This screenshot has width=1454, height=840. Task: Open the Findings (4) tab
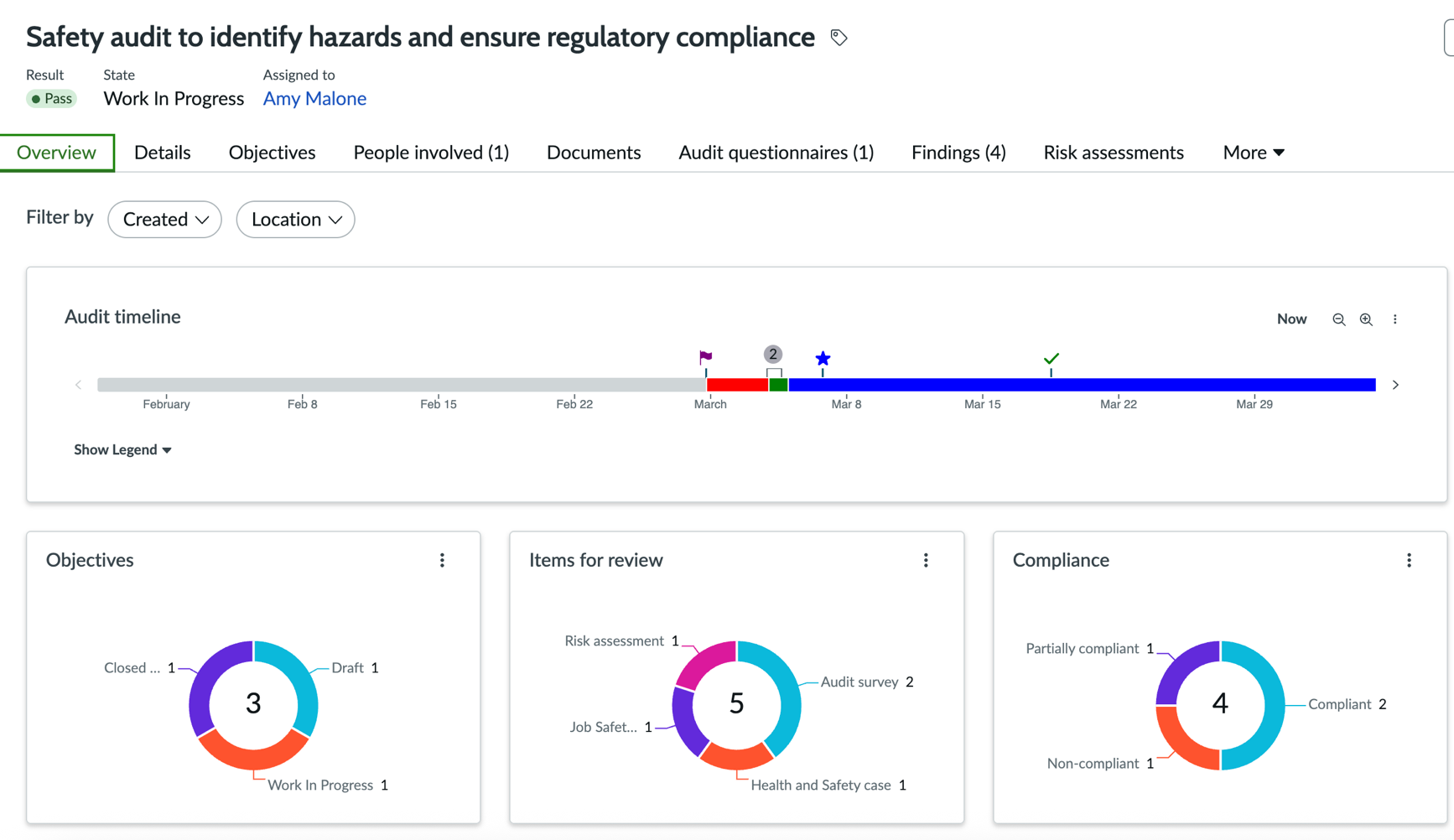[x=958, y=153]
